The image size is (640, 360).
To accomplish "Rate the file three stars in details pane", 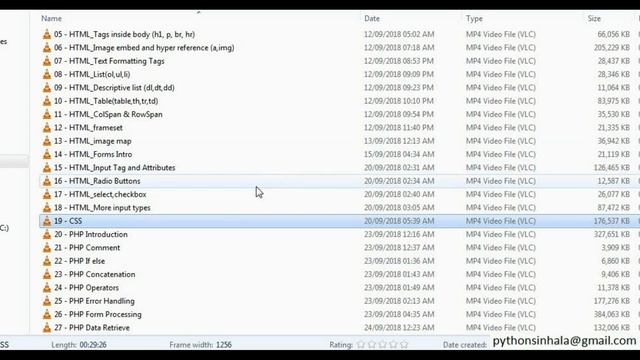I will (x=382, y=344).
